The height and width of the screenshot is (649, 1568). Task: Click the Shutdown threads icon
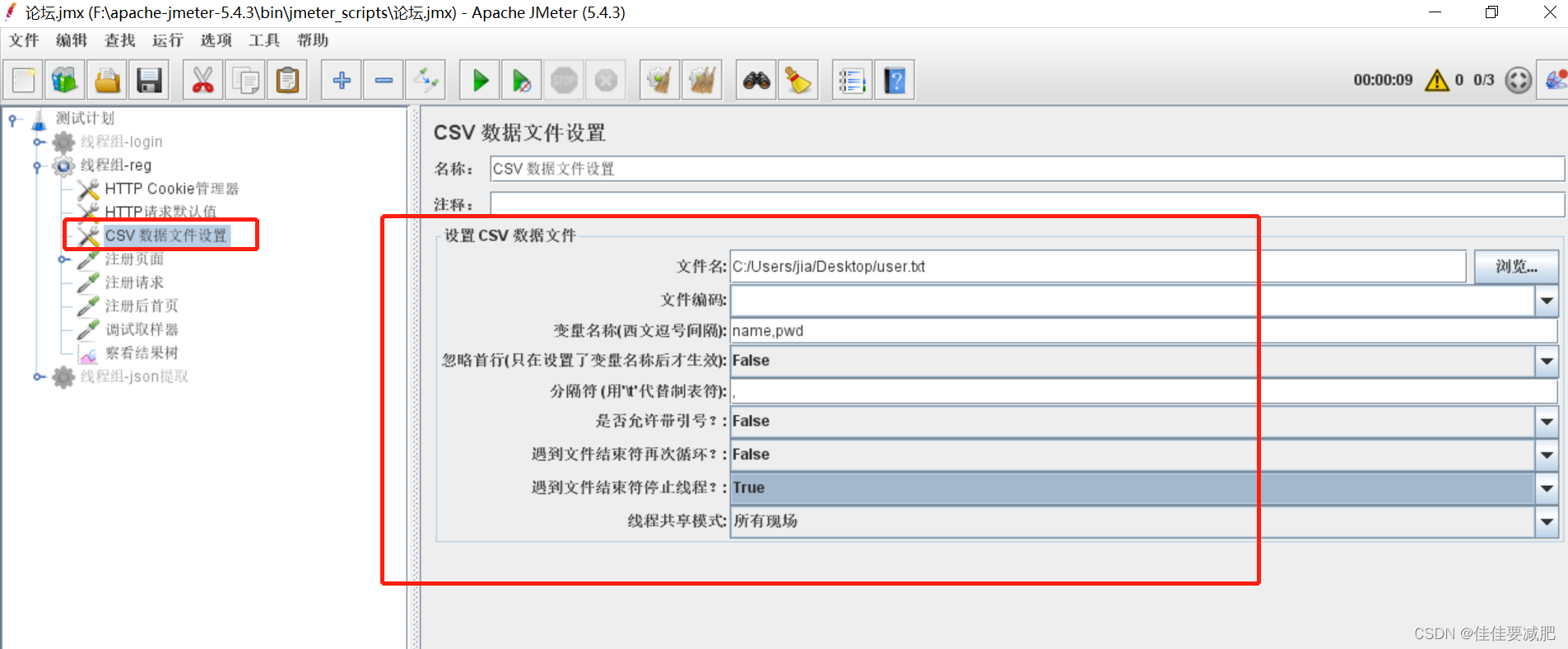tap(606, 80)
